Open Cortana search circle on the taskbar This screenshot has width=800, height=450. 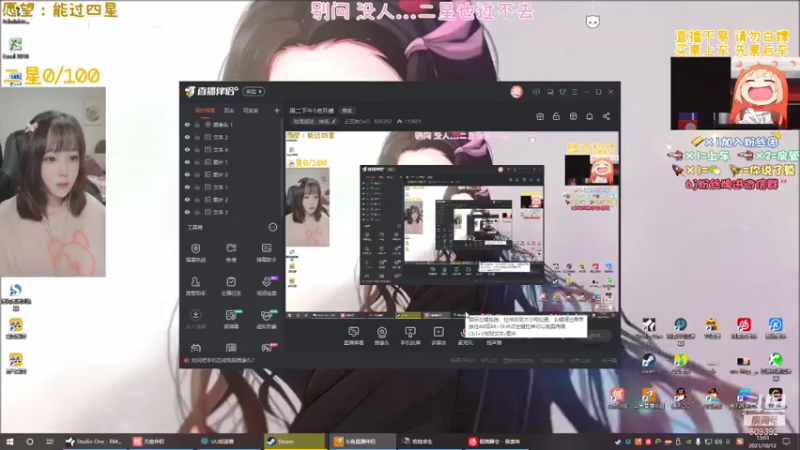tap(30, 441)
